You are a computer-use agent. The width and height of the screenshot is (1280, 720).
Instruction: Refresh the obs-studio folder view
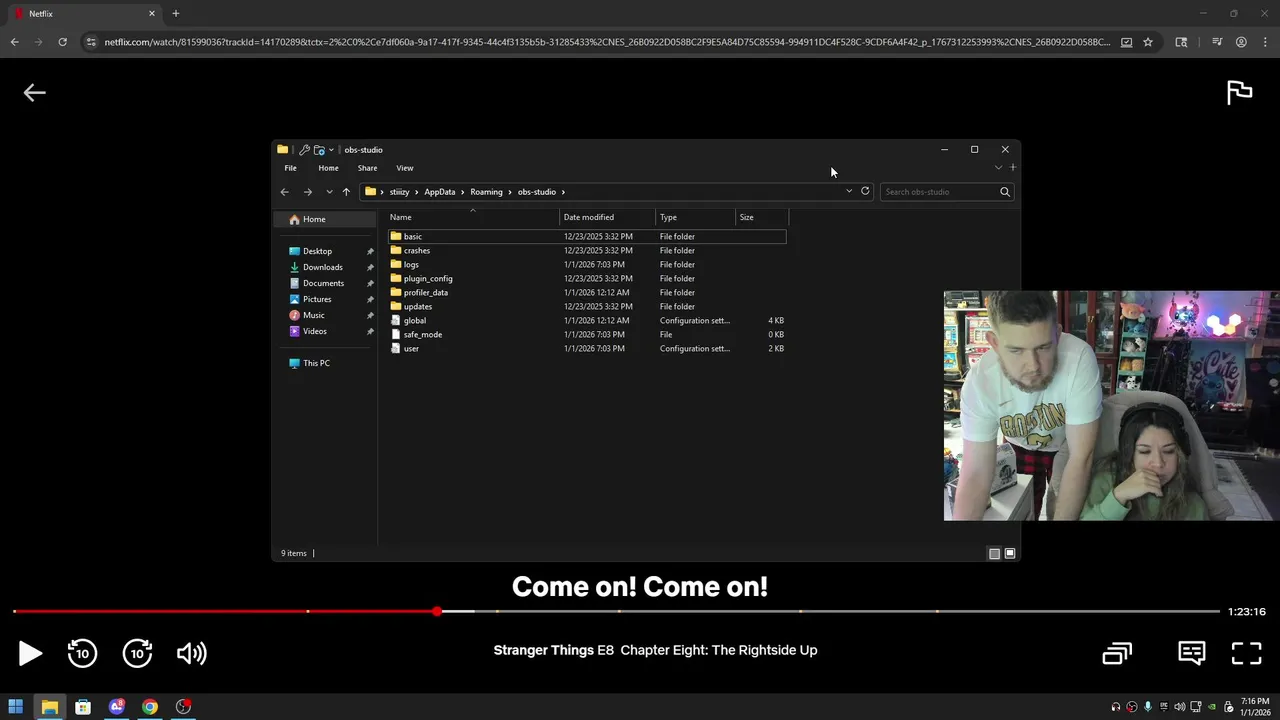coord(865,191)
